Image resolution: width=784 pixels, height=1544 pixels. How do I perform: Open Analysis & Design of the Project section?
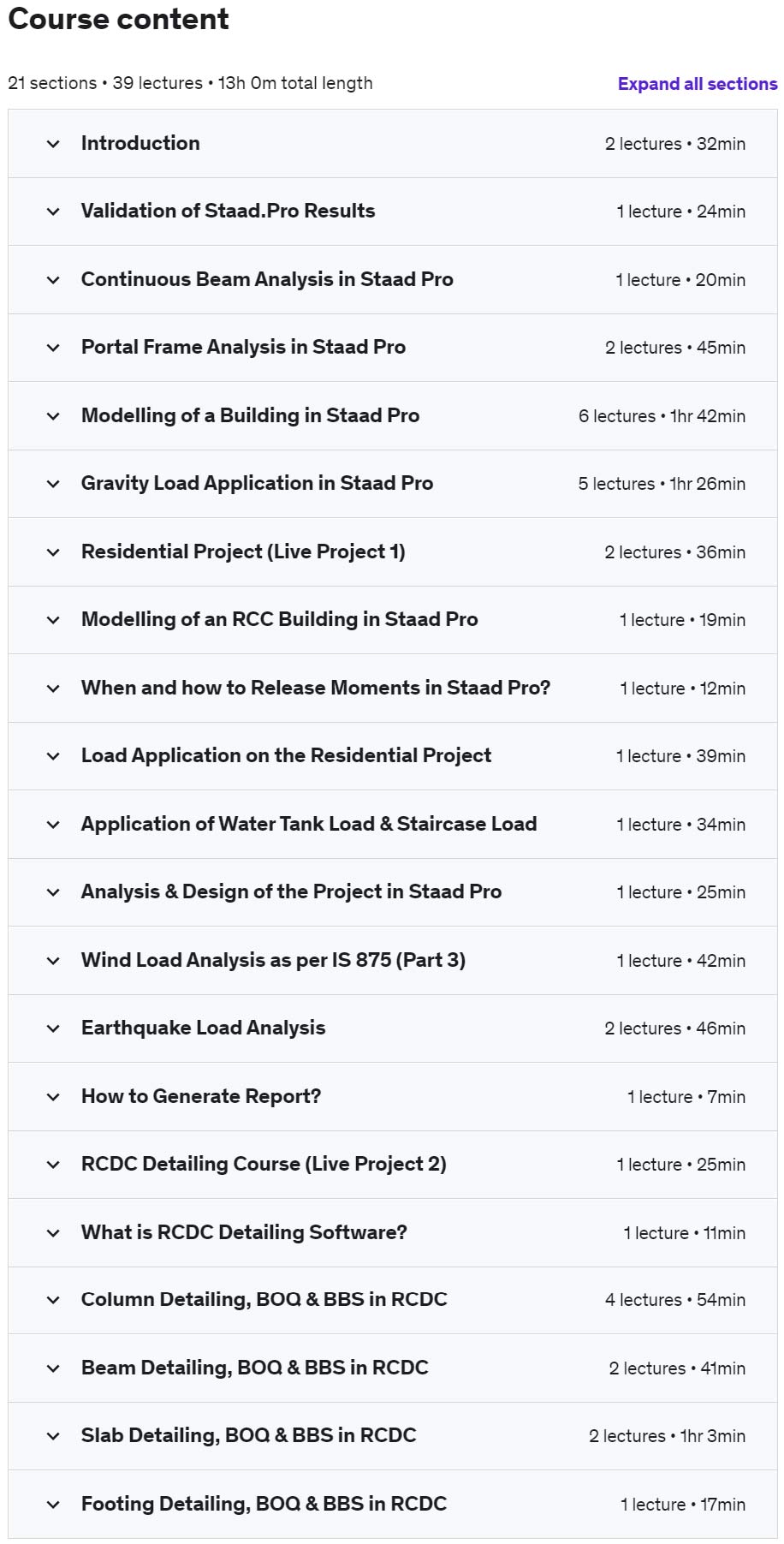pyautogui.click(x=291, y=891)
